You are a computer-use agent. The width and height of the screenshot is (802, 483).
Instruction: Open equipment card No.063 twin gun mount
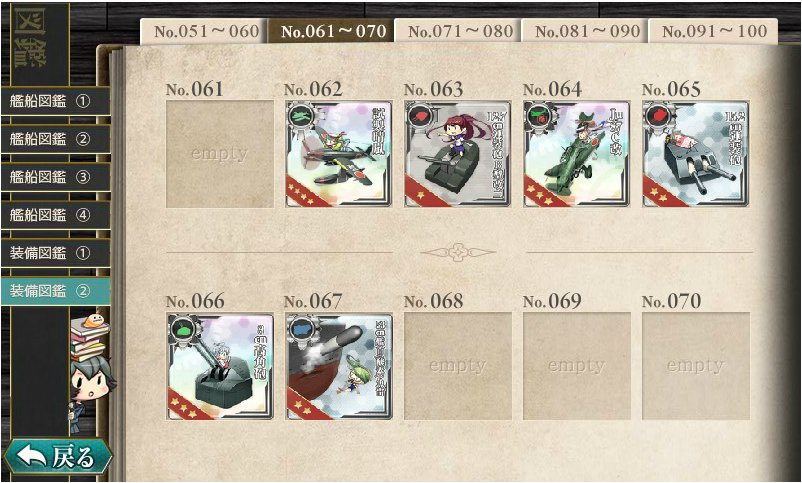tap(458, 153)
